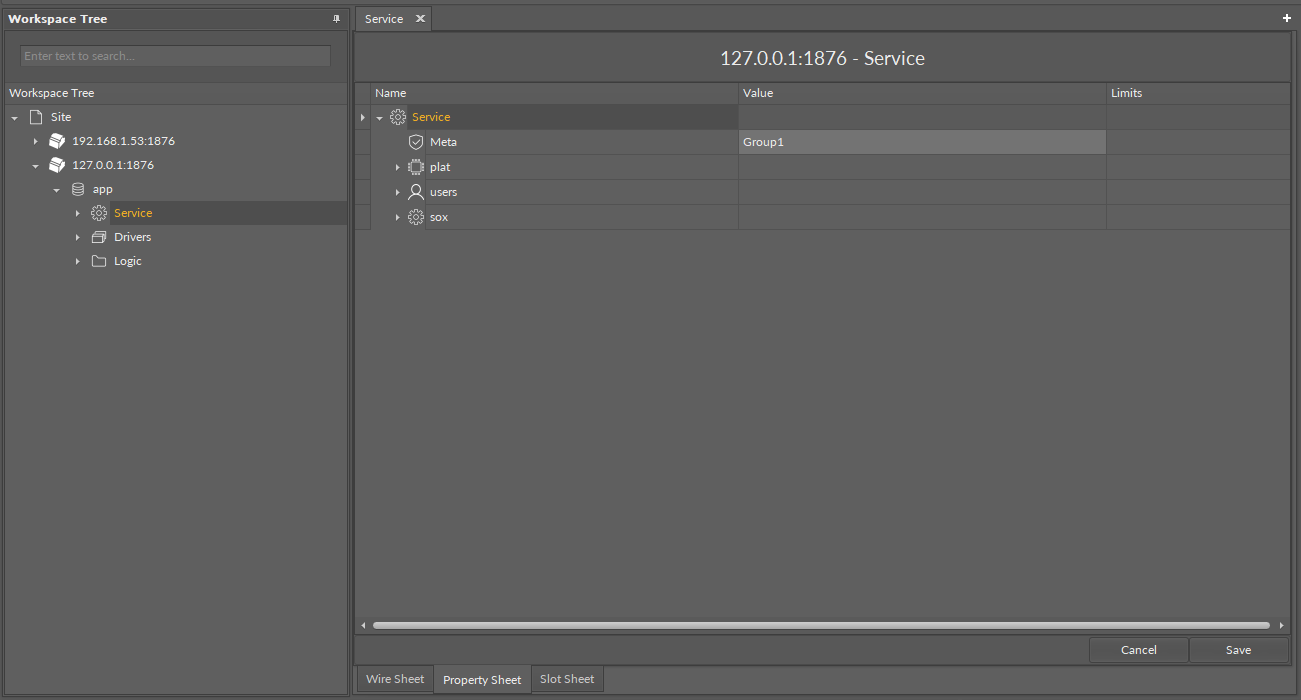Click the gear icon beside Service in tree

click(99, 213)
